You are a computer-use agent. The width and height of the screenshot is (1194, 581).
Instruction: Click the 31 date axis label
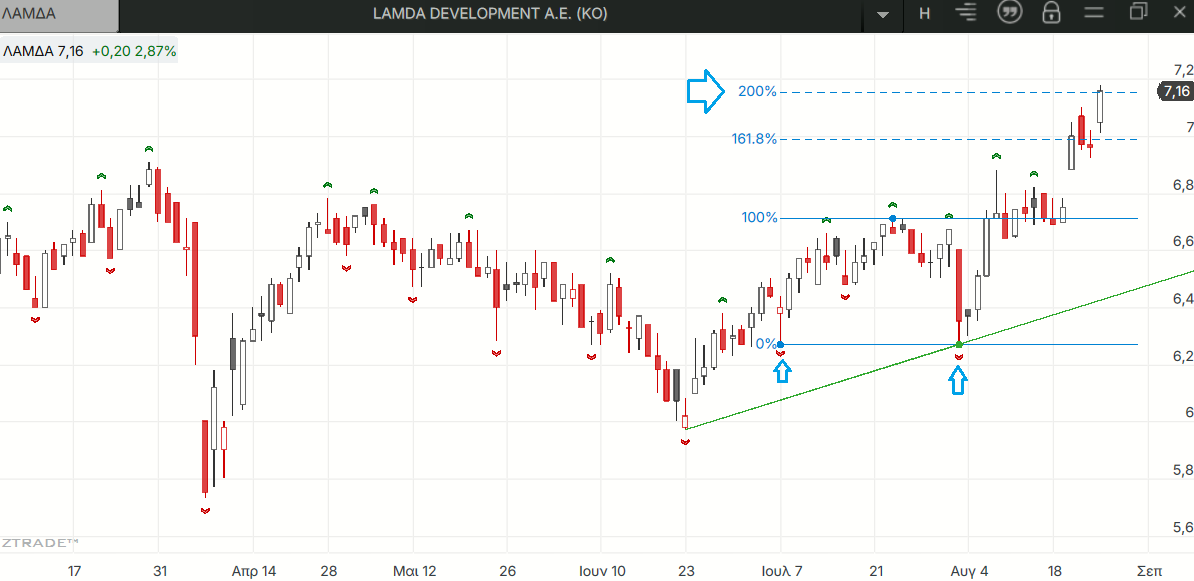click(x=160, y=570)
